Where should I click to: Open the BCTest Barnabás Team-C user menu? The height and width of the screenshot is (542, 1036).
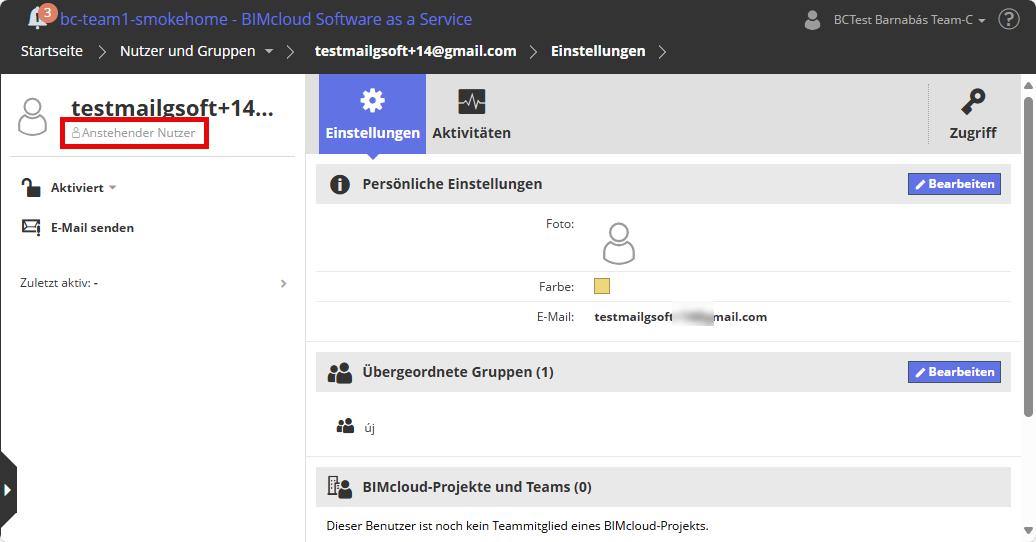[x=895, y=19]
